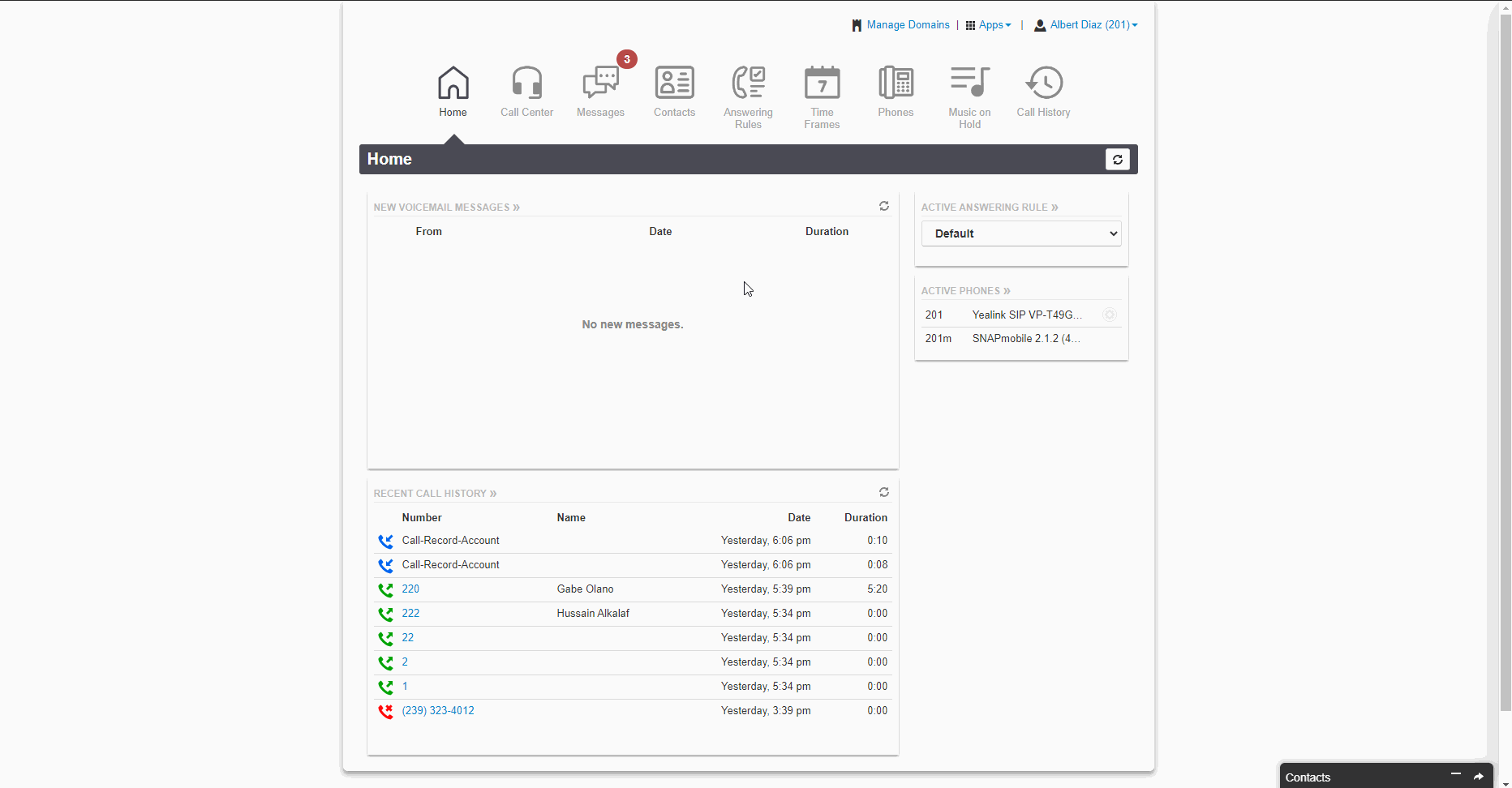Select the 201m SNAPmobile phone row
This screenshot has height=788, width=1512.
pos(1021,339)
